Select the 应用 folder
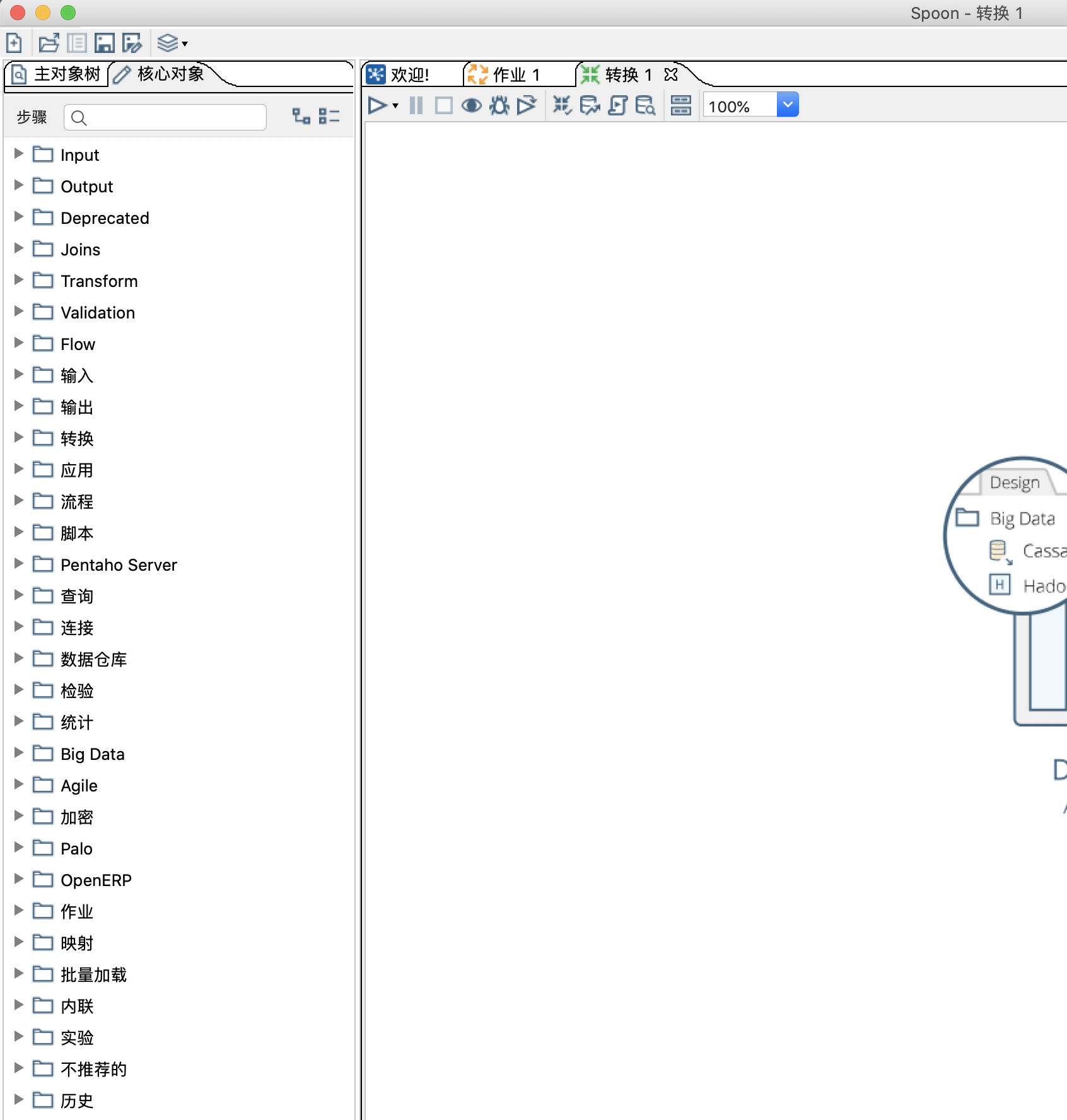 point(77,470)
